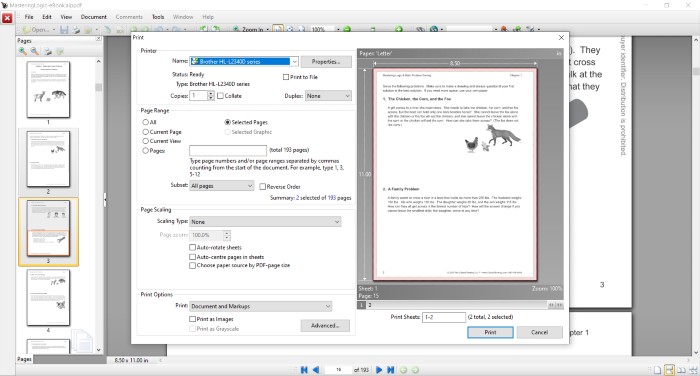Go to the next page
Screen dimensions: 700x376
[379, 370]
